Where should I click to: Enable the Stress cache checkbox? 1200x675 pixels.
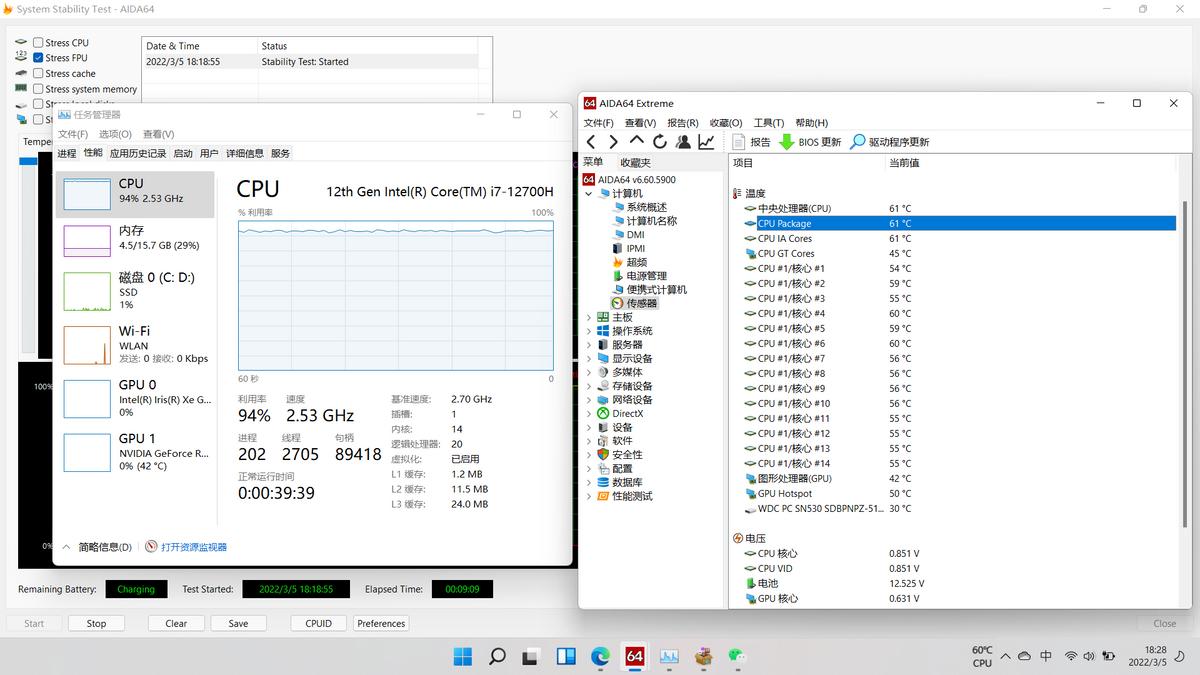38,73
